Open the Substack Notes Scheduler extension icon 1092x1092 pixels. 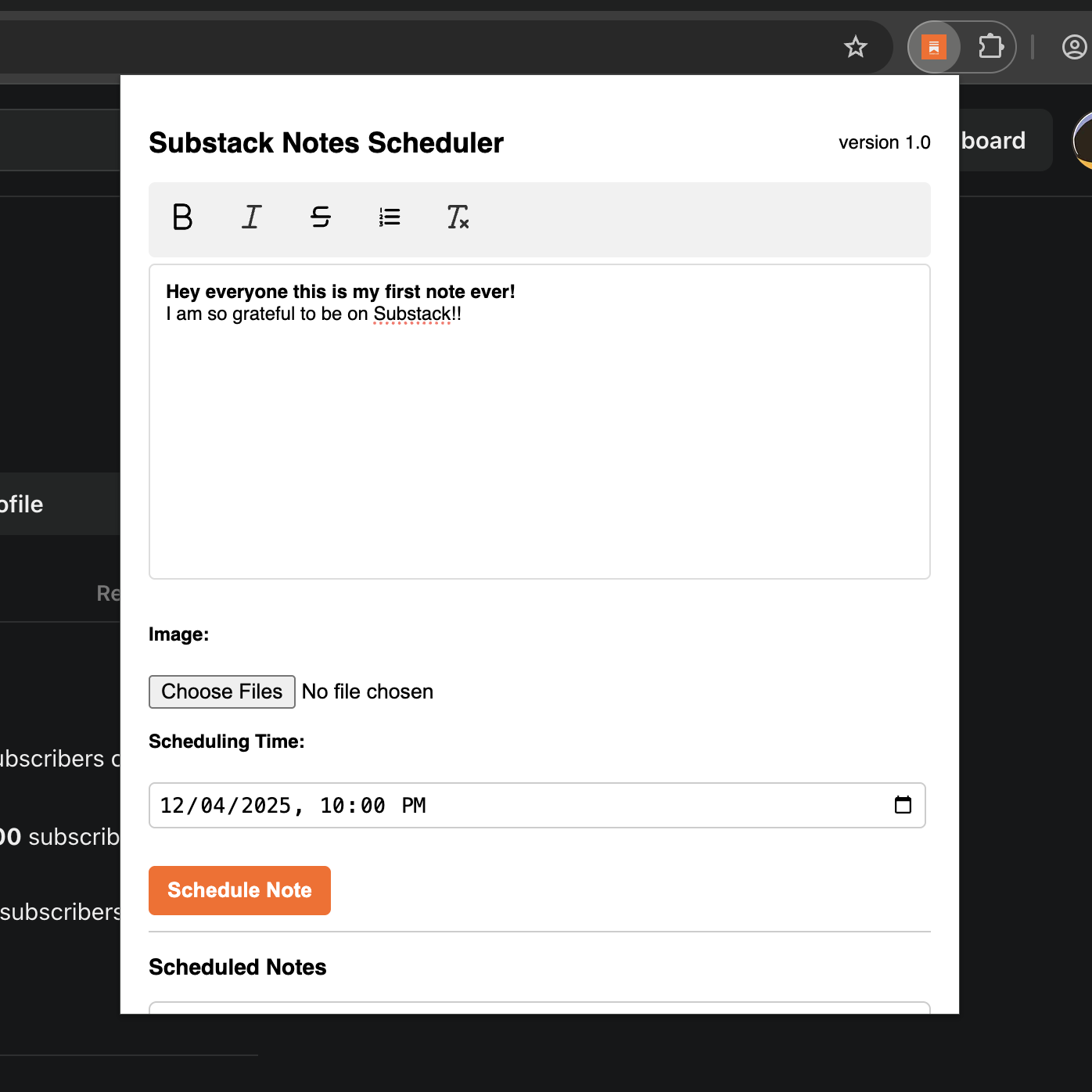coord(934,47)
